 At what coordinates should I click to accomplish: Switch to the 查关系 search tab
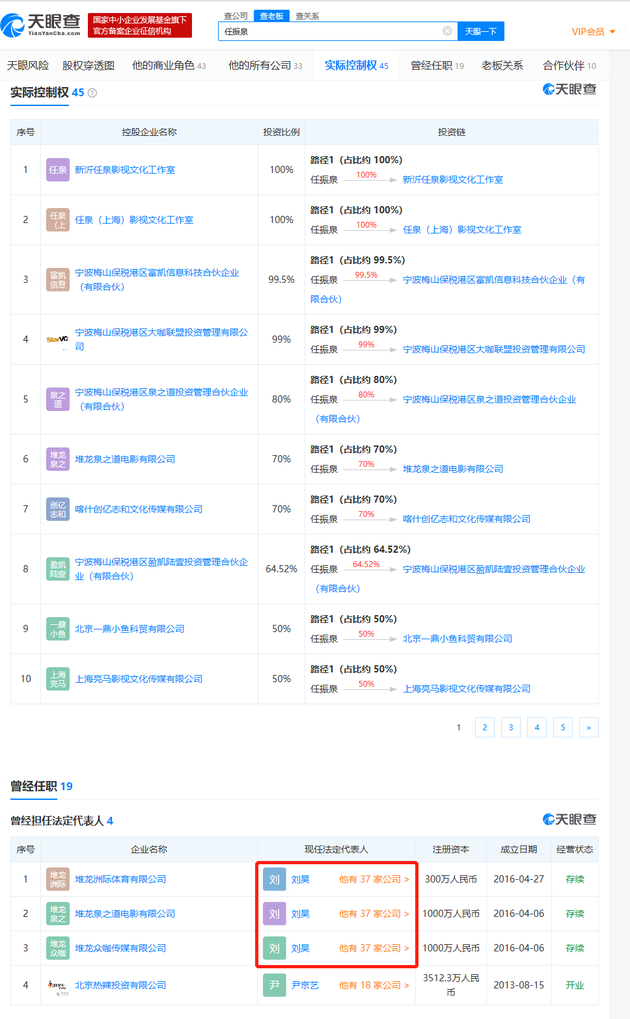pyautogui.click(x=307, y=16)
